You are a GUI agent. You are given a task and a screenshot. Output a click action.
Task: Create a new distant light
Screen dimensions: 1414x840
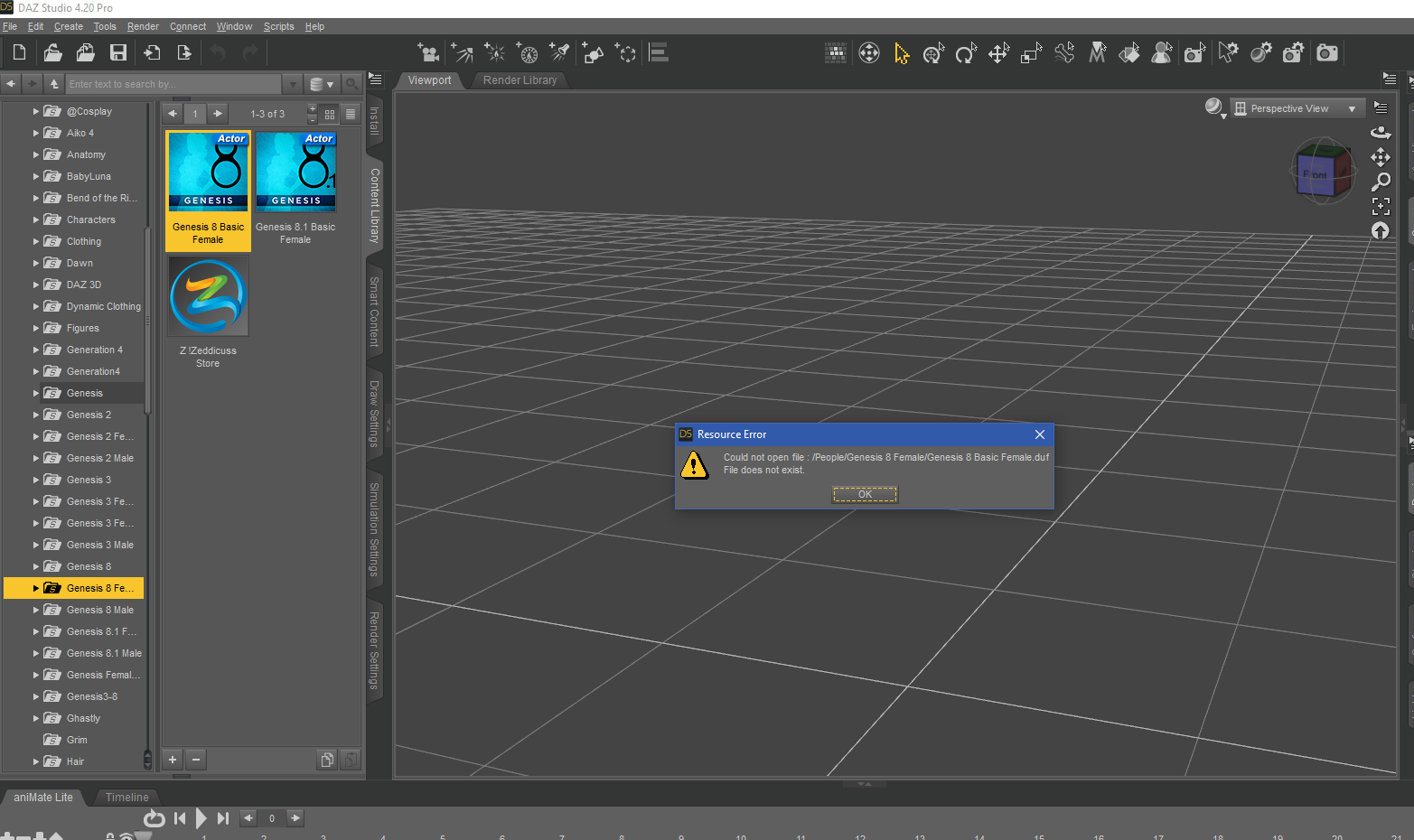click(x=462, y=52)
